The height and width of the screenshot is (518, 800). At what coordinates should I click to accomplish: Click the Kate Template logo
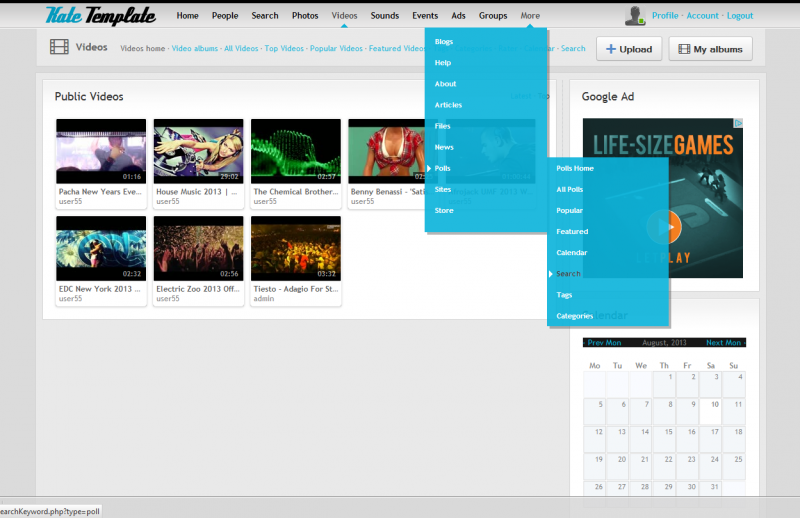[x=101, y=15]
